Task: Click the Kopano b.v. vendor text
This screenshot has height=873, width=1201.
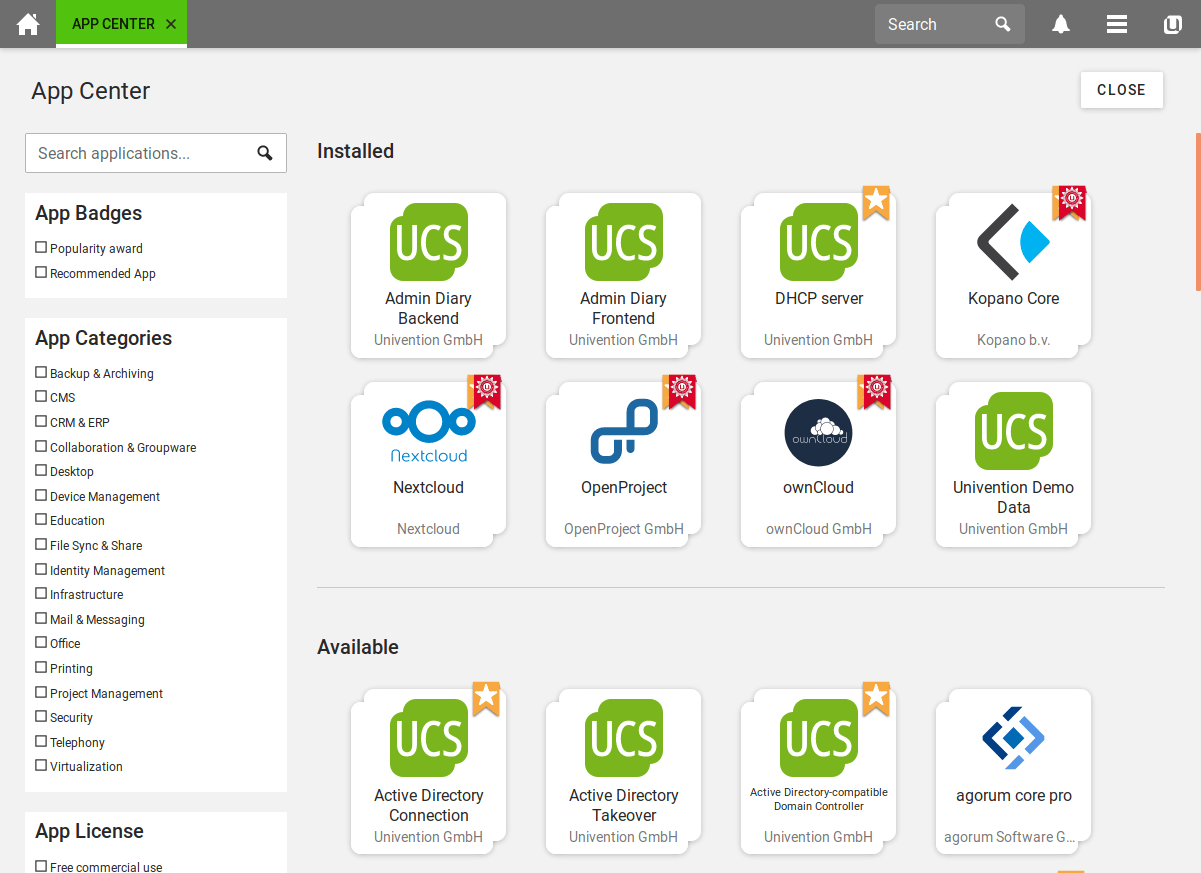Action: pos(1014,340)
